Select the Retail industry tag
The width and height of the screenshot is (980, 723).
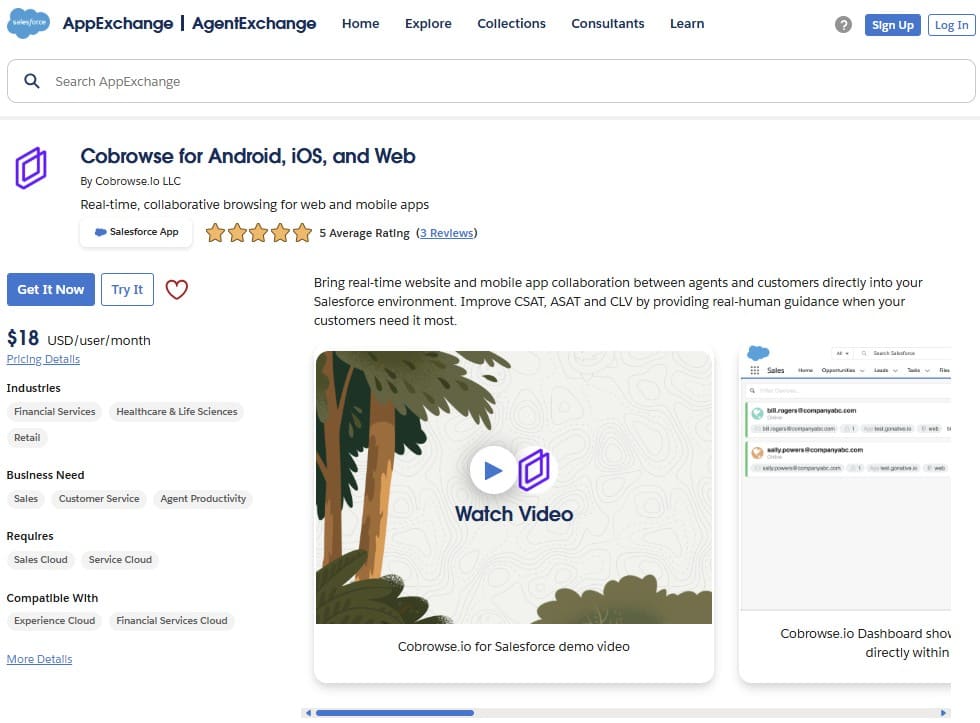(27, 437)
